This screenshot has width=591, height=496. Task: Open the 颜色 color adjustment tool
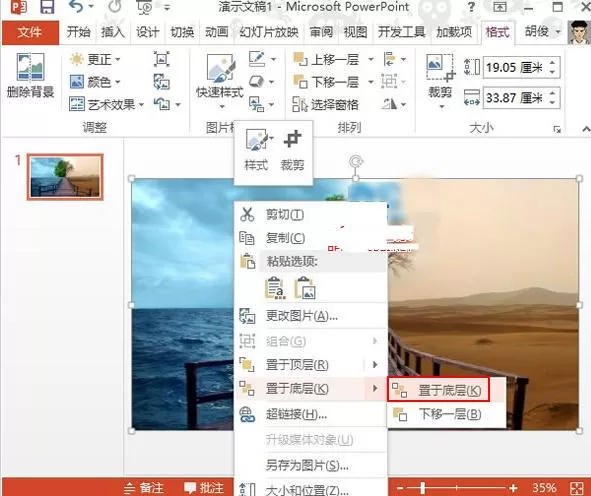[95, 82]
